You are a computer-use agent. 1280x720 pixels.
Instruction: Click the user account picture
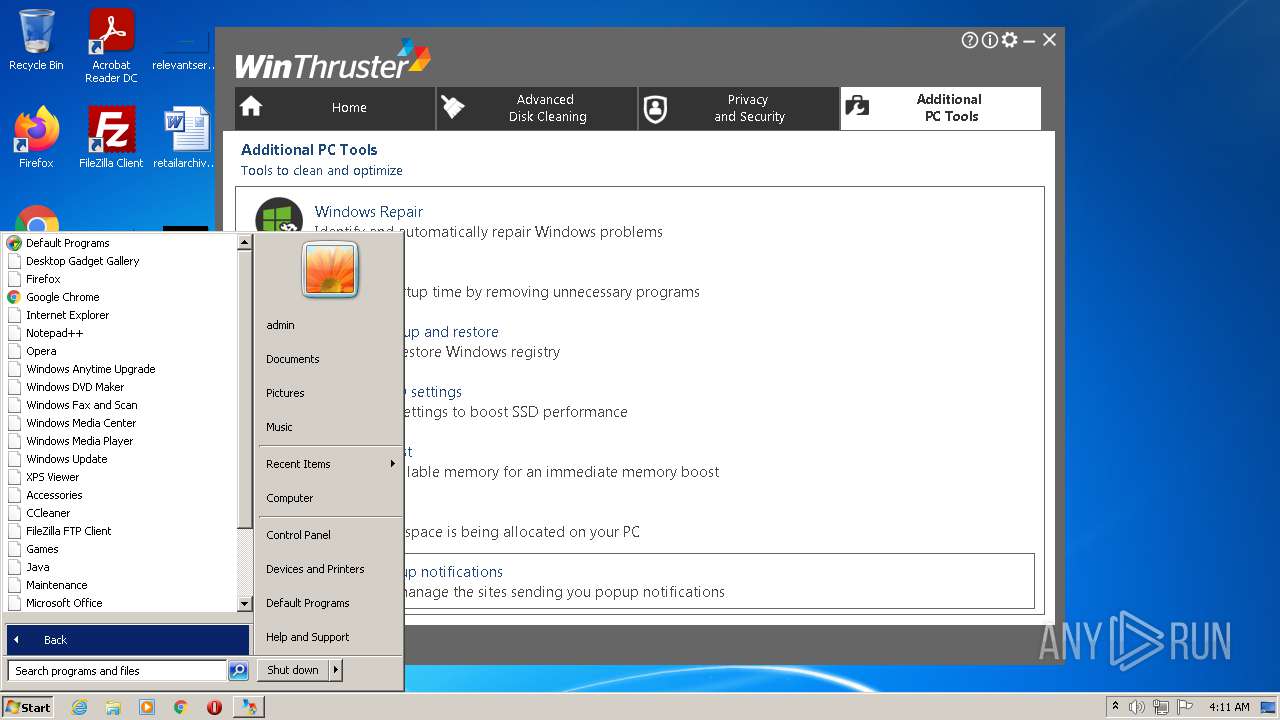(x=330, y=270)
